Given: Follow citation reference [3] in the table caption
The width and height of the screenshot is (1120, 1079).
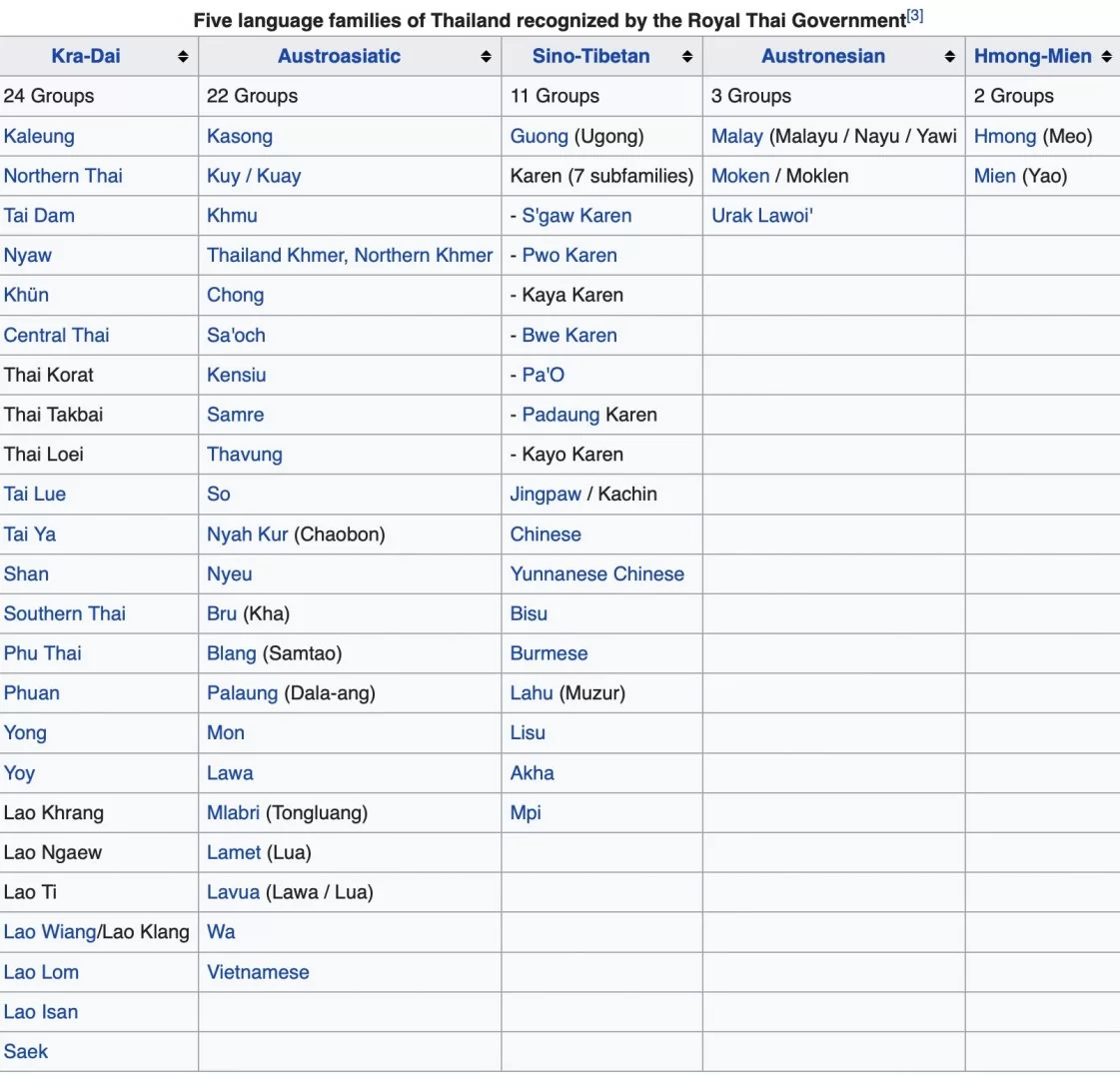Looking at the screenshot, I should (915, 16).
